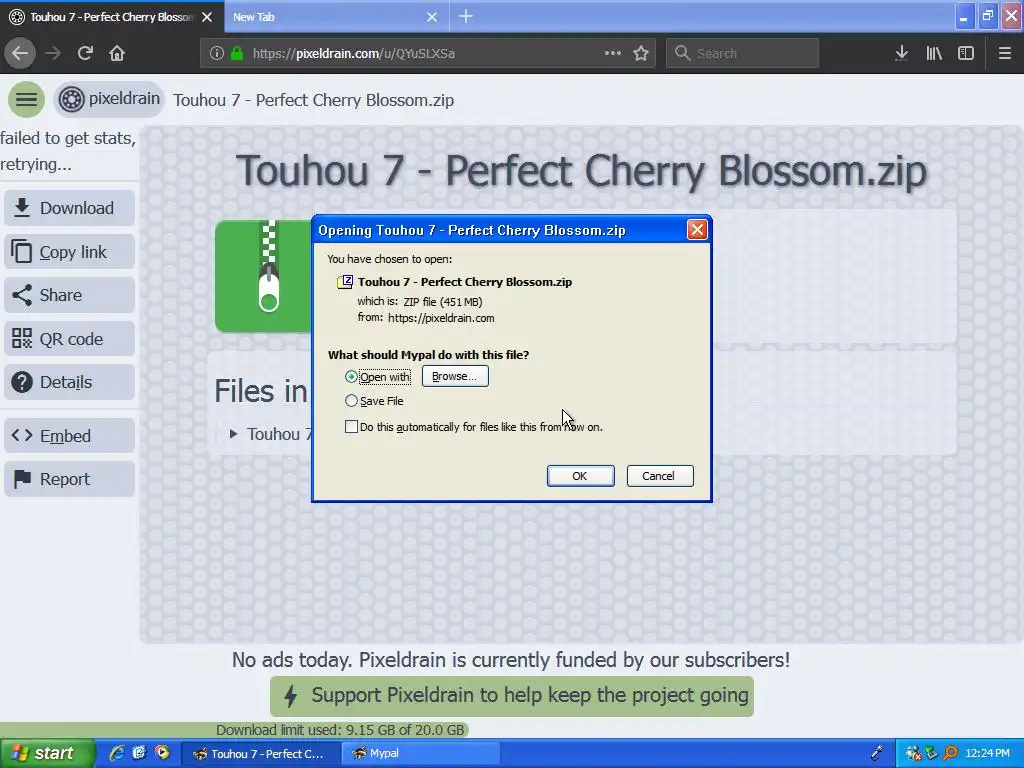Open the downloads arrow panel
The width and height of the screenshot is (1024, 768).
point(901,53)
